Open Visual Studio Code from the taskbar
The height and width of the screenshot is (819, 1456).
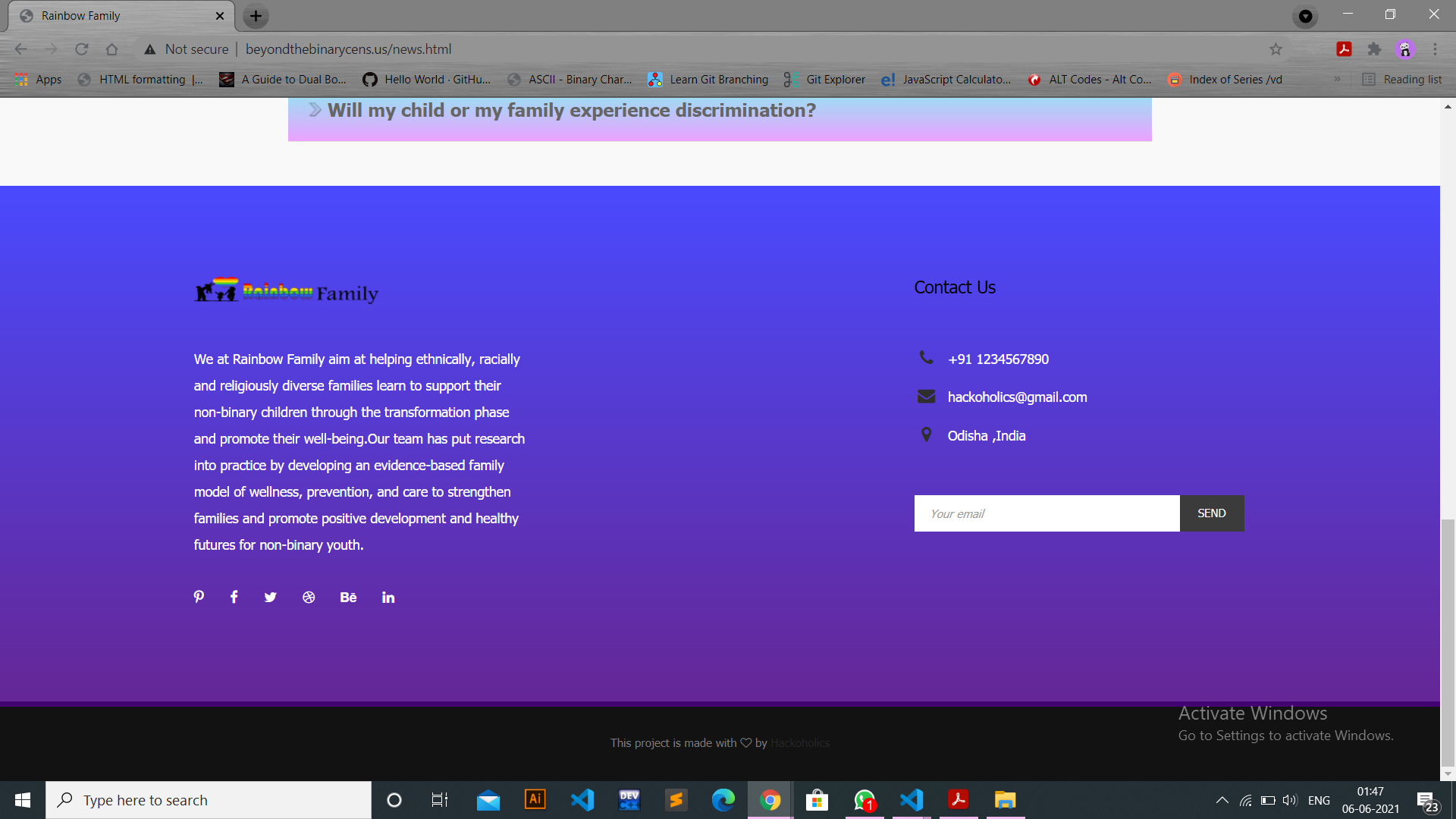[582, 800]
